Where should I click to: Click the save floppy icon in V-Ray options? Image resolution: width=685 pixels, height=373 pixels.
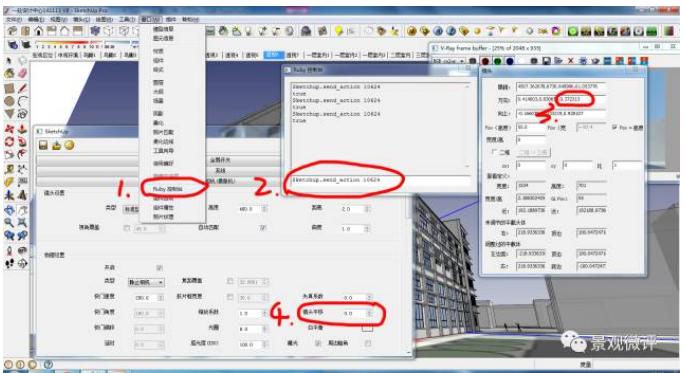(43, 145)
